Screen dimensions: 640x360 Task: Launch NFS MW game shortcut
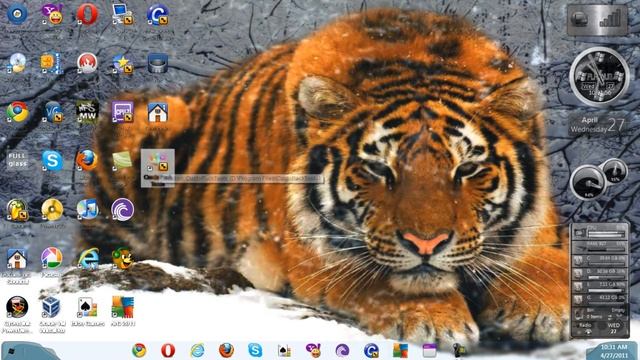(x=87, y=112)
